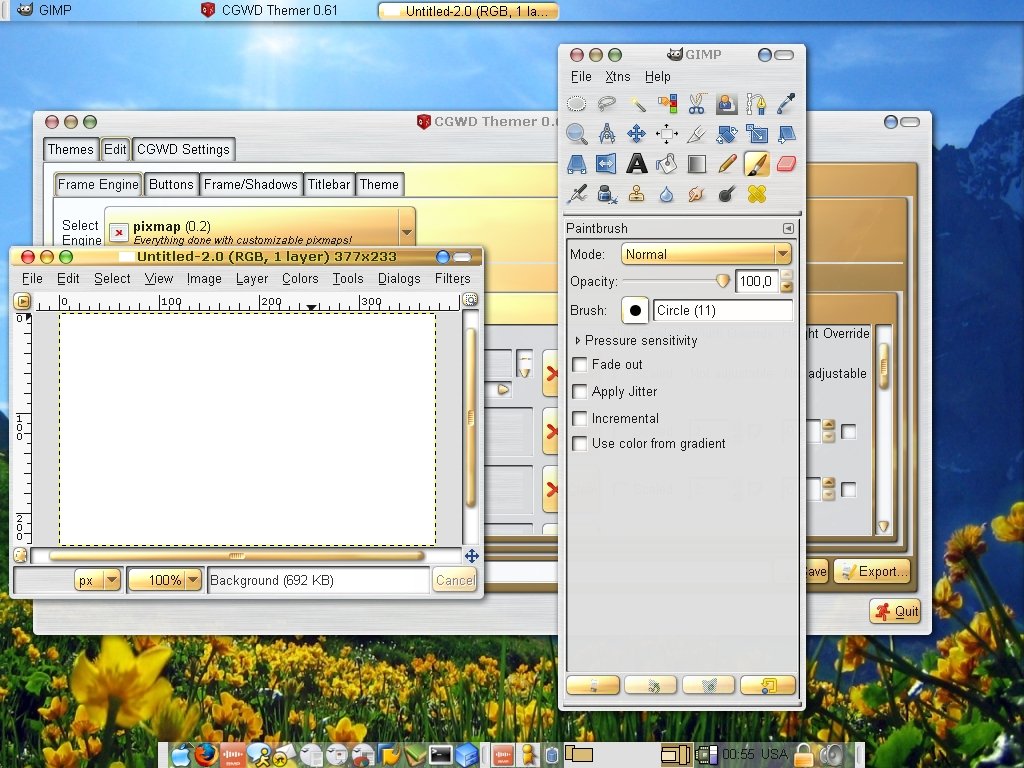This screenshot has width=1024, height=768.
Task: Enable Use color from gradient checkbox
Action: (x=579, y=443)
